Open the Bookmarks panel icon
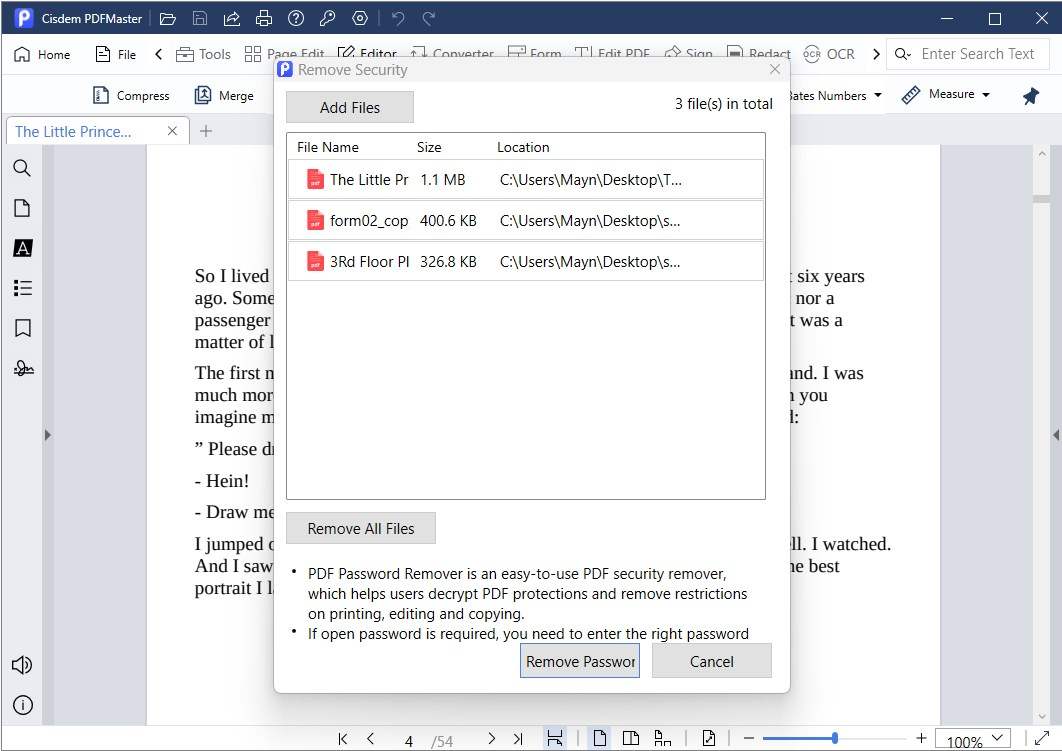Viewport: 1062px width, 751px height. (22, 328)
